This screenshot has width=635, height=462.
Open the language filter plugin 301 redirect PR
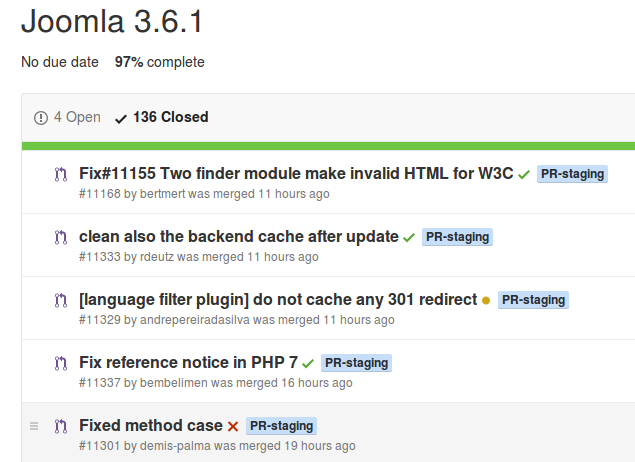tap(278, 300)
